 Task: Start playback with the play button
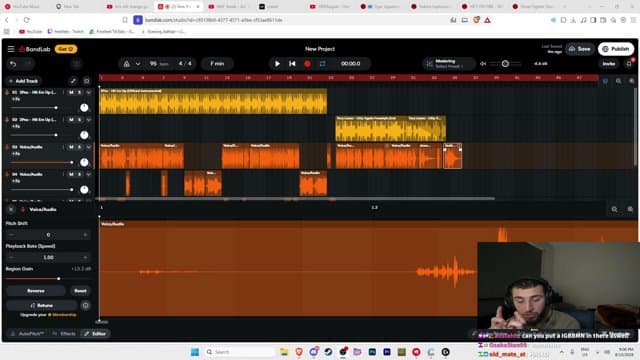277,64
